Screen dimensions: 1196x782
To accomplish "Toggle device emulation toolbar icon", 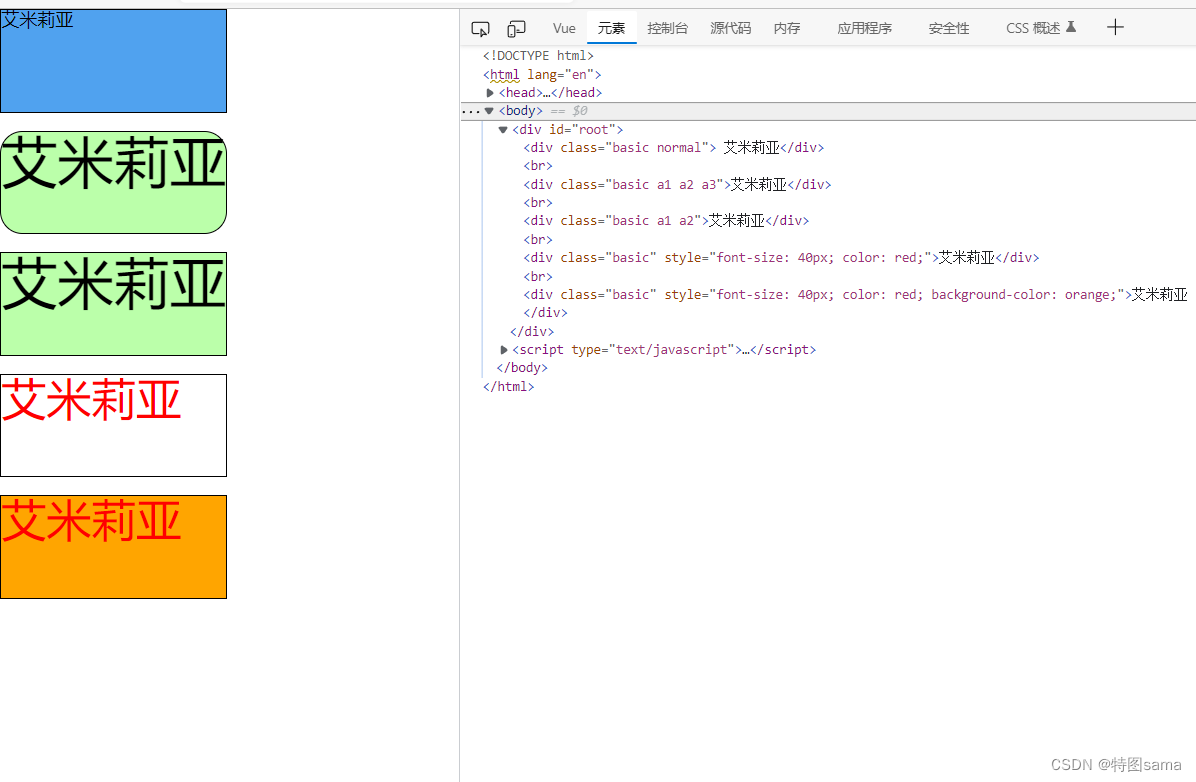I will pos(516,29).
